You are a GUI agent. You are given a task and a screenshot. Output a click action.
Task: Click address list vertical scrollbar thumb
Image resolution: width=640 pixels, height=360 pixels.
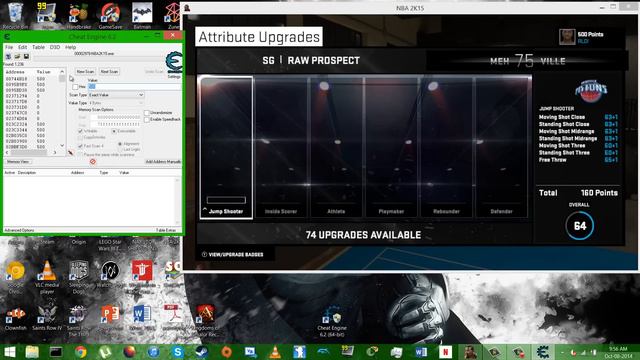(62, 78)
